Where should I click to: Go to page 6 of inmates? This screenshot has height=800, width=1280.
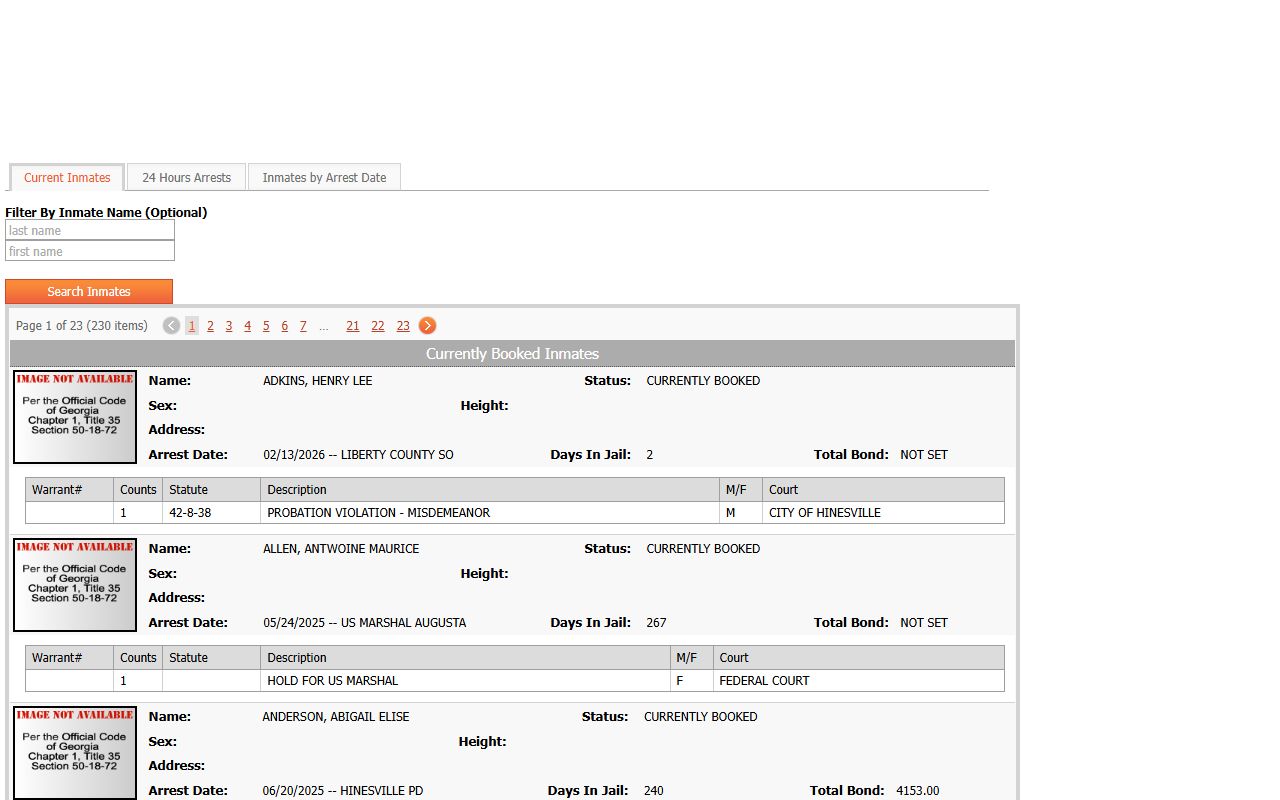tap(285, 326)
